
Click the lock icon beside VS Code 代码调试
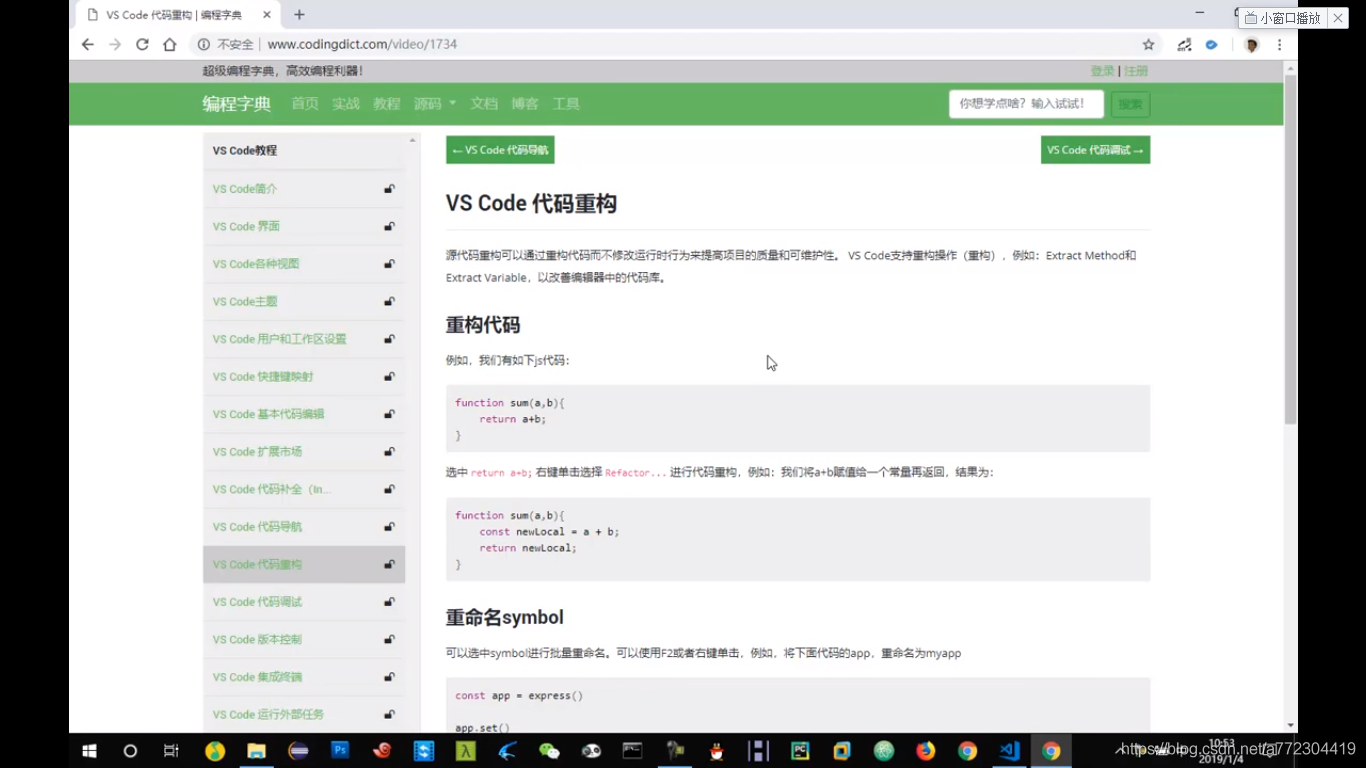[389, 602]
